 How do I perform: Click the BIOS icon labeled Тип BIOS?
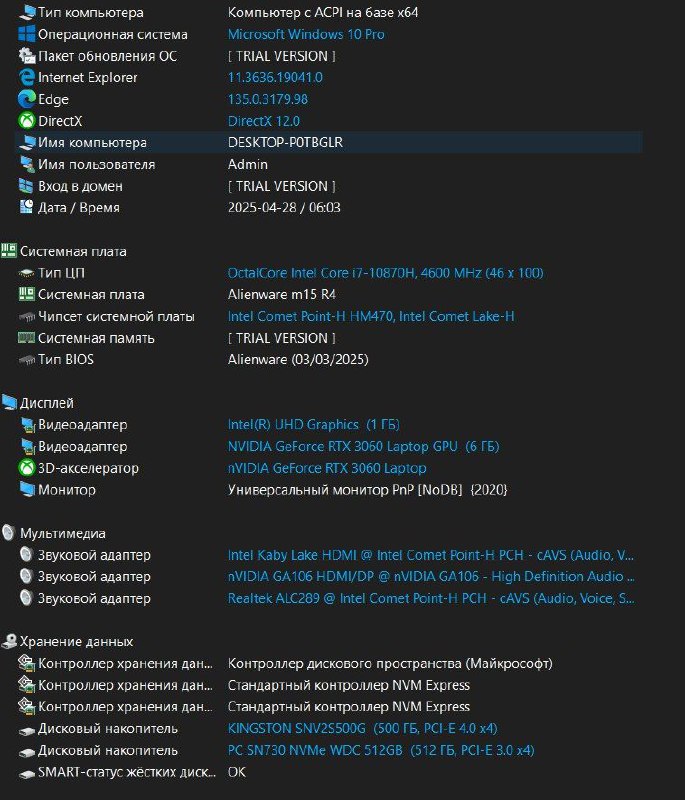[27, 359]
